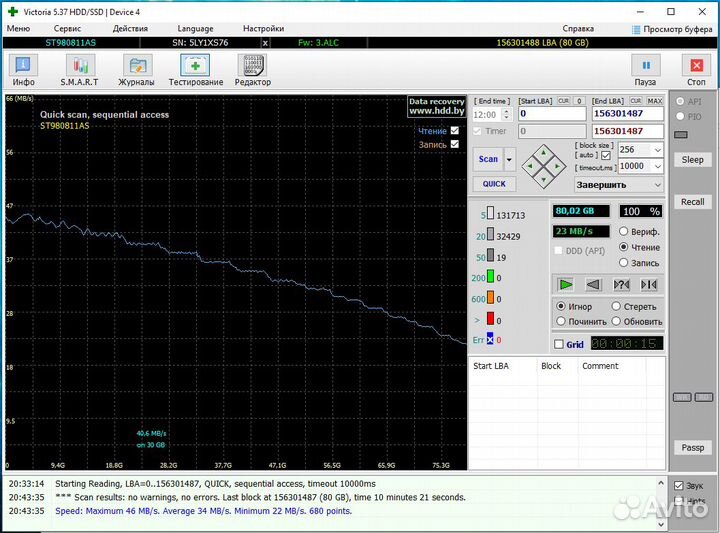
Task: Open the Сервис menu
Action: coord(67,28)
